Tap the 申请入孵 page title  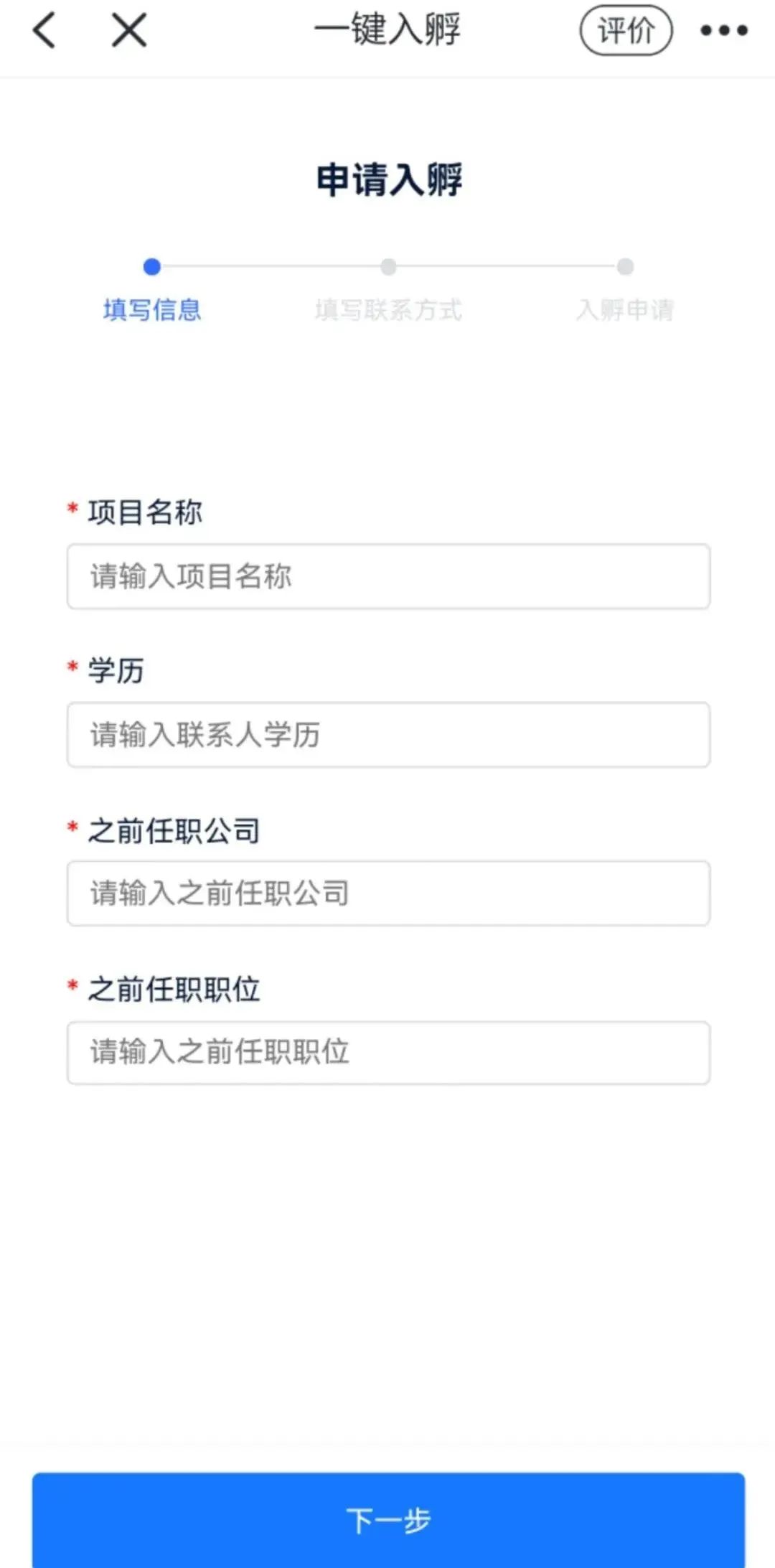387,181
